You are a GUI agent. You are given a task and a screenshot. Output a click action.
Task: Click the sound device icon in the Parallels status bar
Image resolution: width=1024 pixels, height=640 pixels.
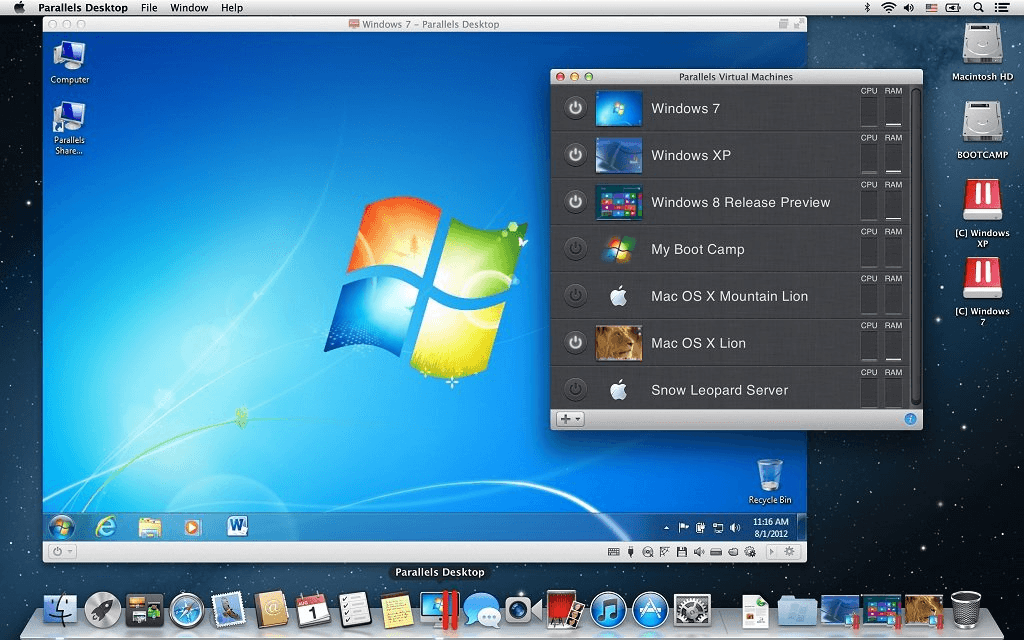[x=698, y=550]
